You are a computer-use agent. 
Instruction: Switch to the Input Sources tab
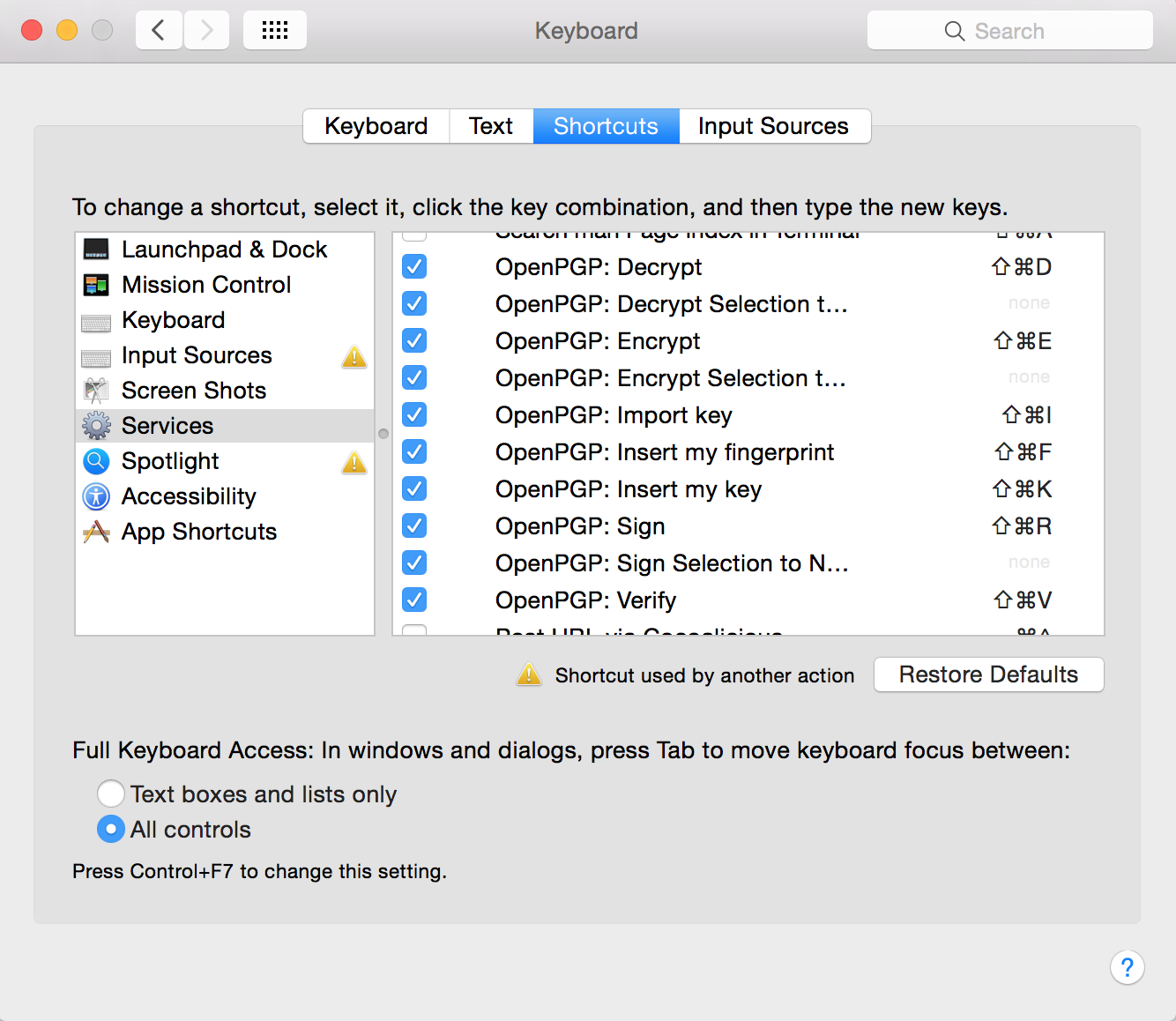pyautogui.click(x=773, y=126)
